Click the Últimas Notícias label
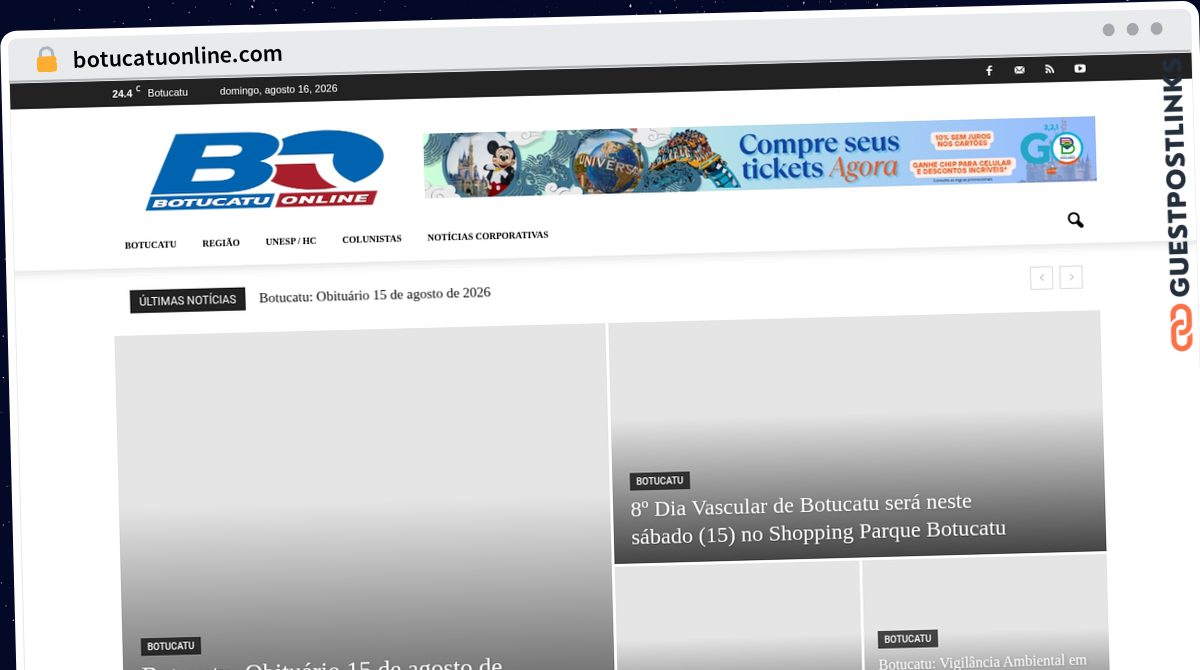1200x670 pixels. click(188, 300)
